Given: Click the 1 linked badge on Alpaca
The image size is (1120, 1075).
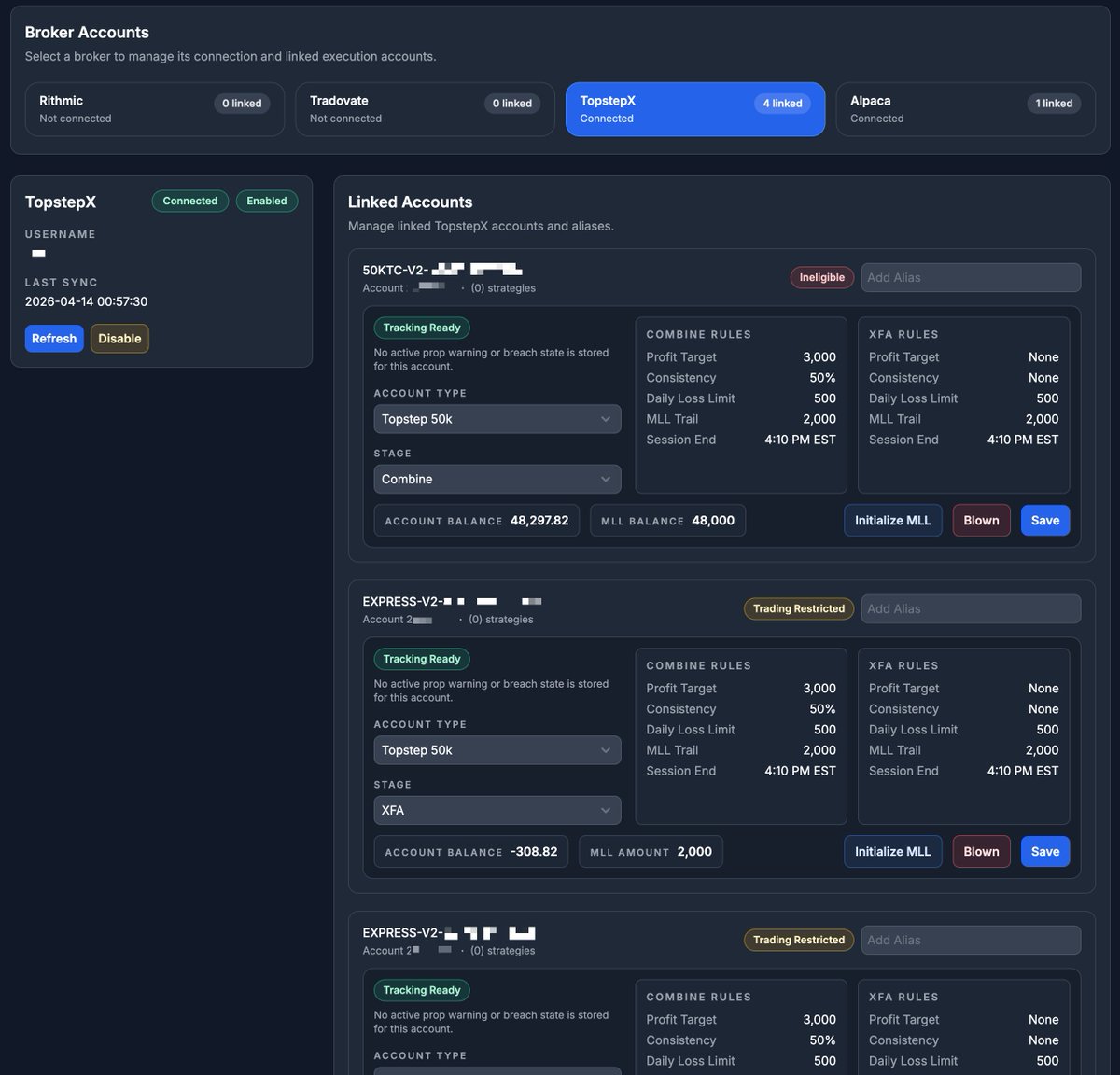Looking at the screenshot, I should (1053, 104).
